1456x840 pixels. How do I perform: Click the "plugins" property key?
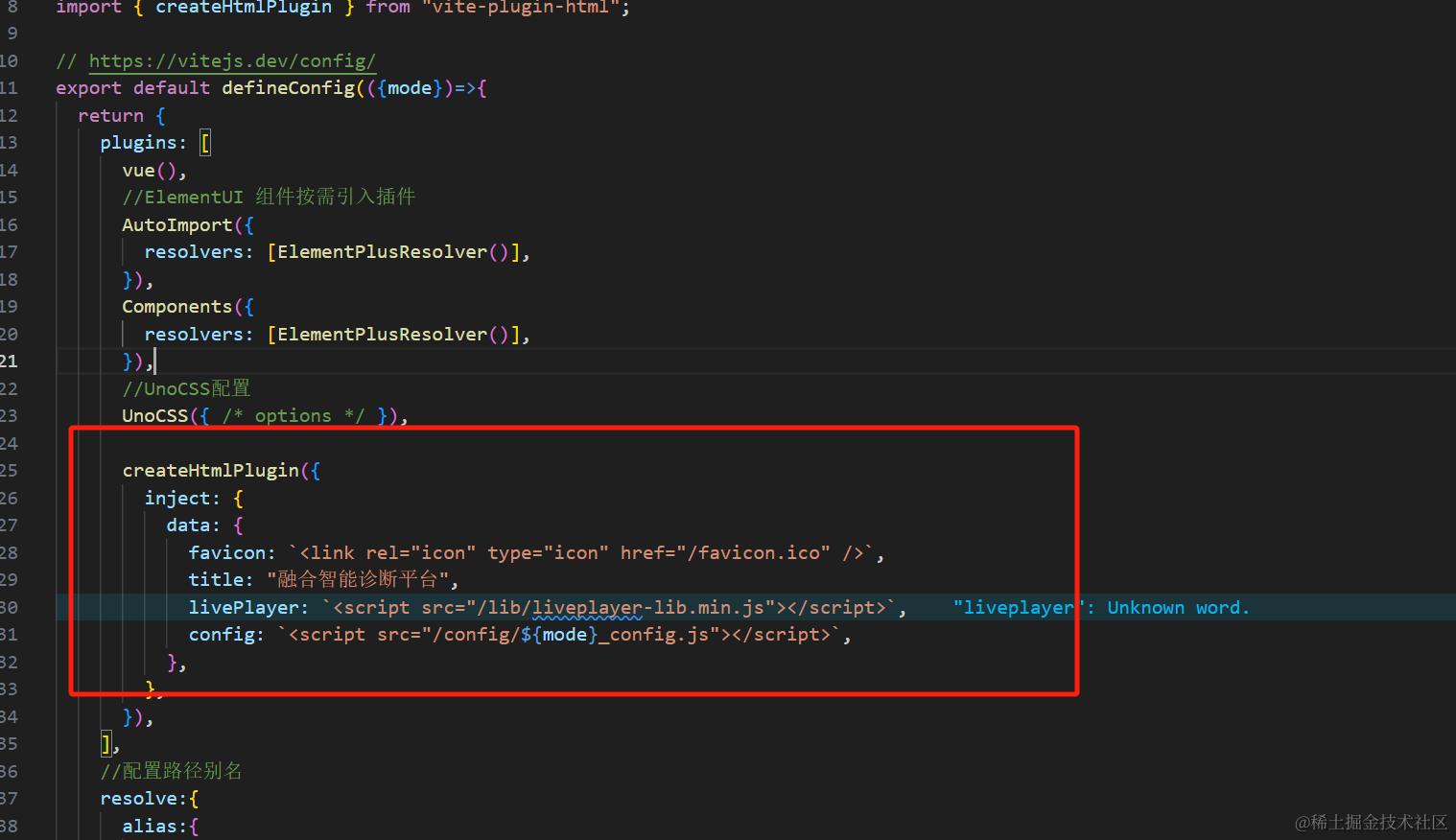pyautogui.click(x=138, y=143)
